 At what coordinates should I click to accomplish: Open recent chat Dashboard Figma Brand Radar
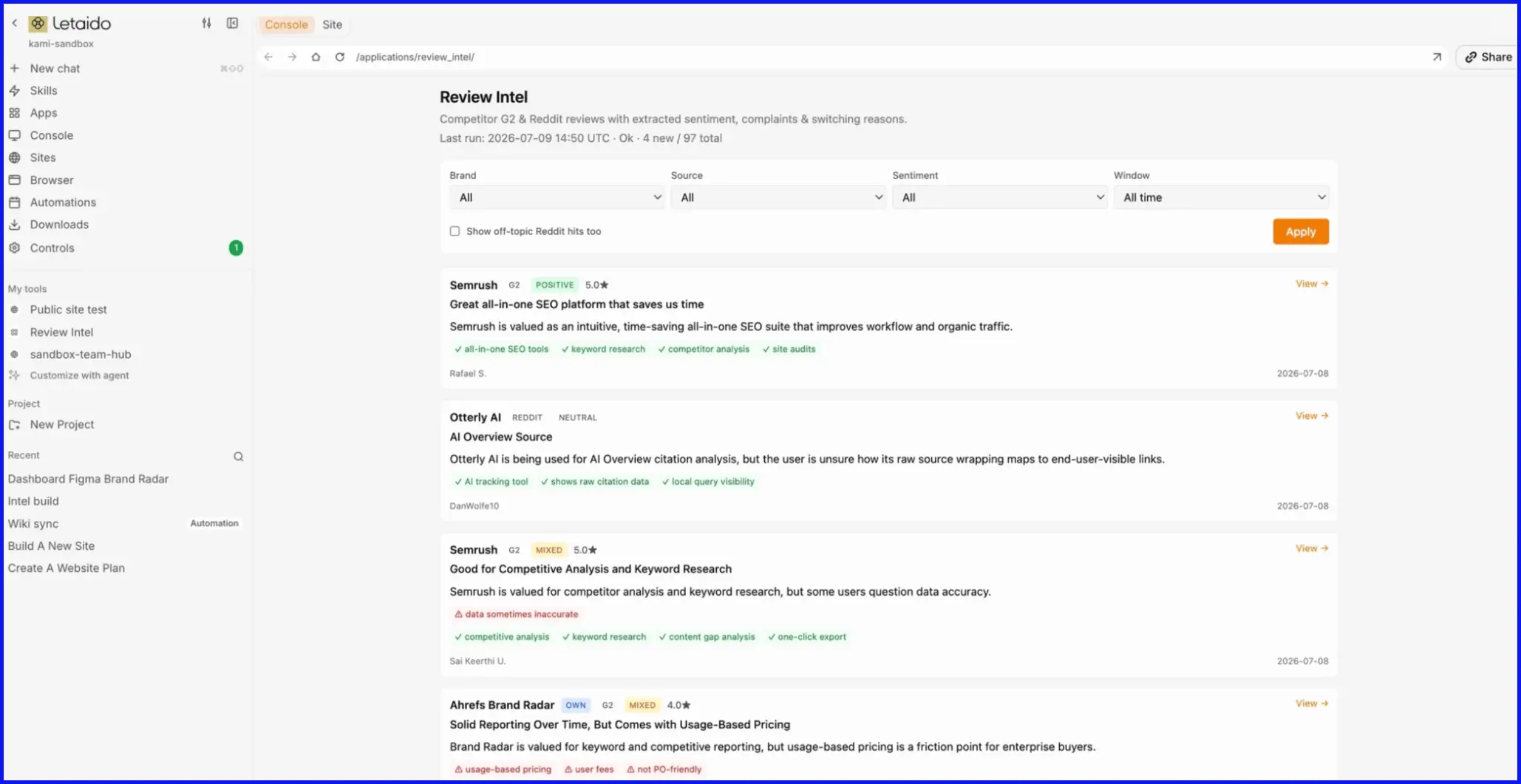[88, 479]
